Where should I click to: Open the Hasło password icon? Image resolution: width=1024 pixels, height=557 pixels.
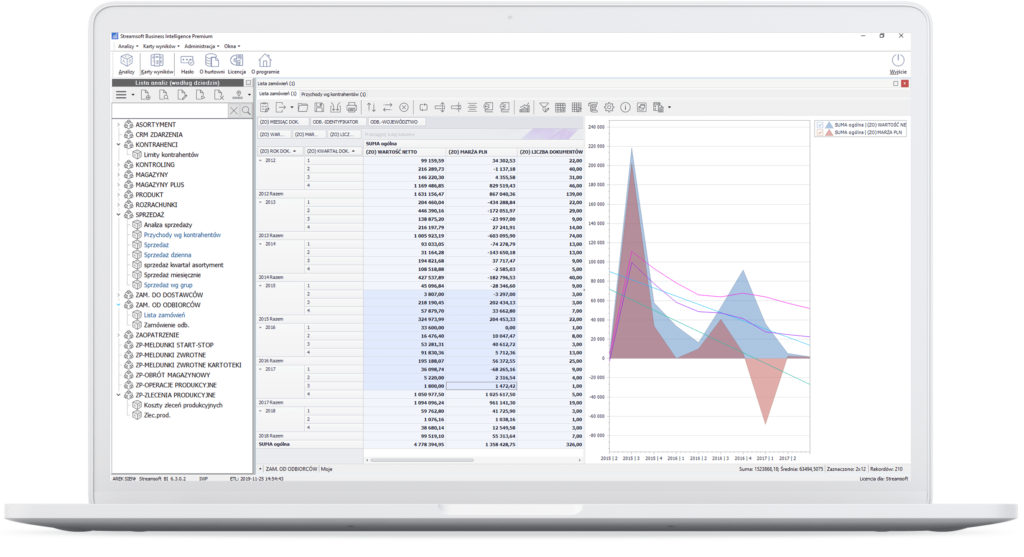point(186,62)
